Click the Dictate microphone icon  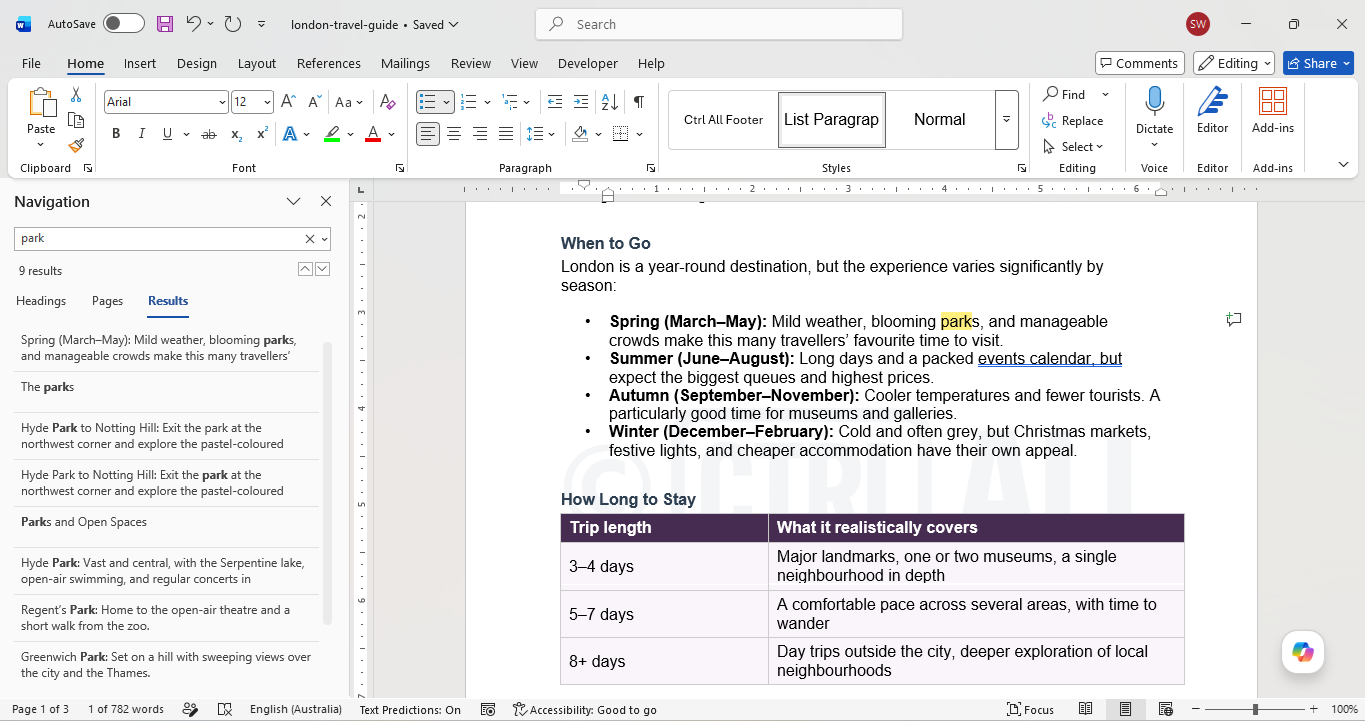pos(1154,102)
